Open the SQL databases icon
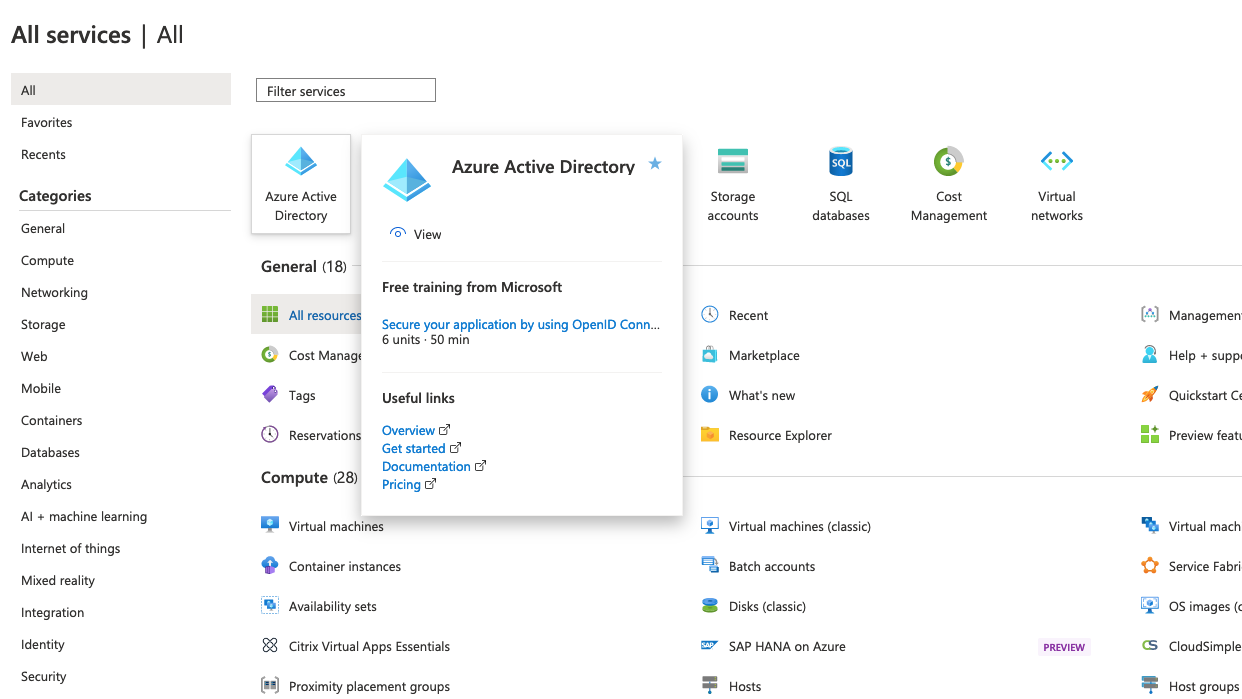 [x=841, y=161]
